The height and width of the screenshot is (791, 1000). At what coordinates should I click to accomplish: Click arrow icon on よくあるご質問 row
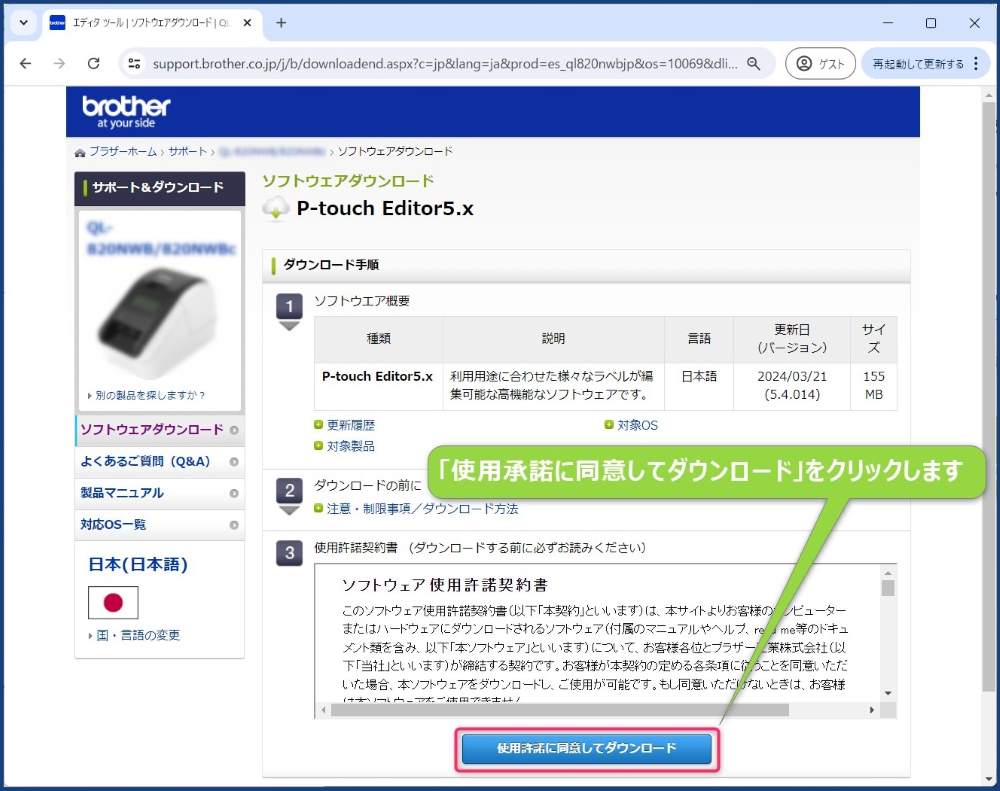234,462
